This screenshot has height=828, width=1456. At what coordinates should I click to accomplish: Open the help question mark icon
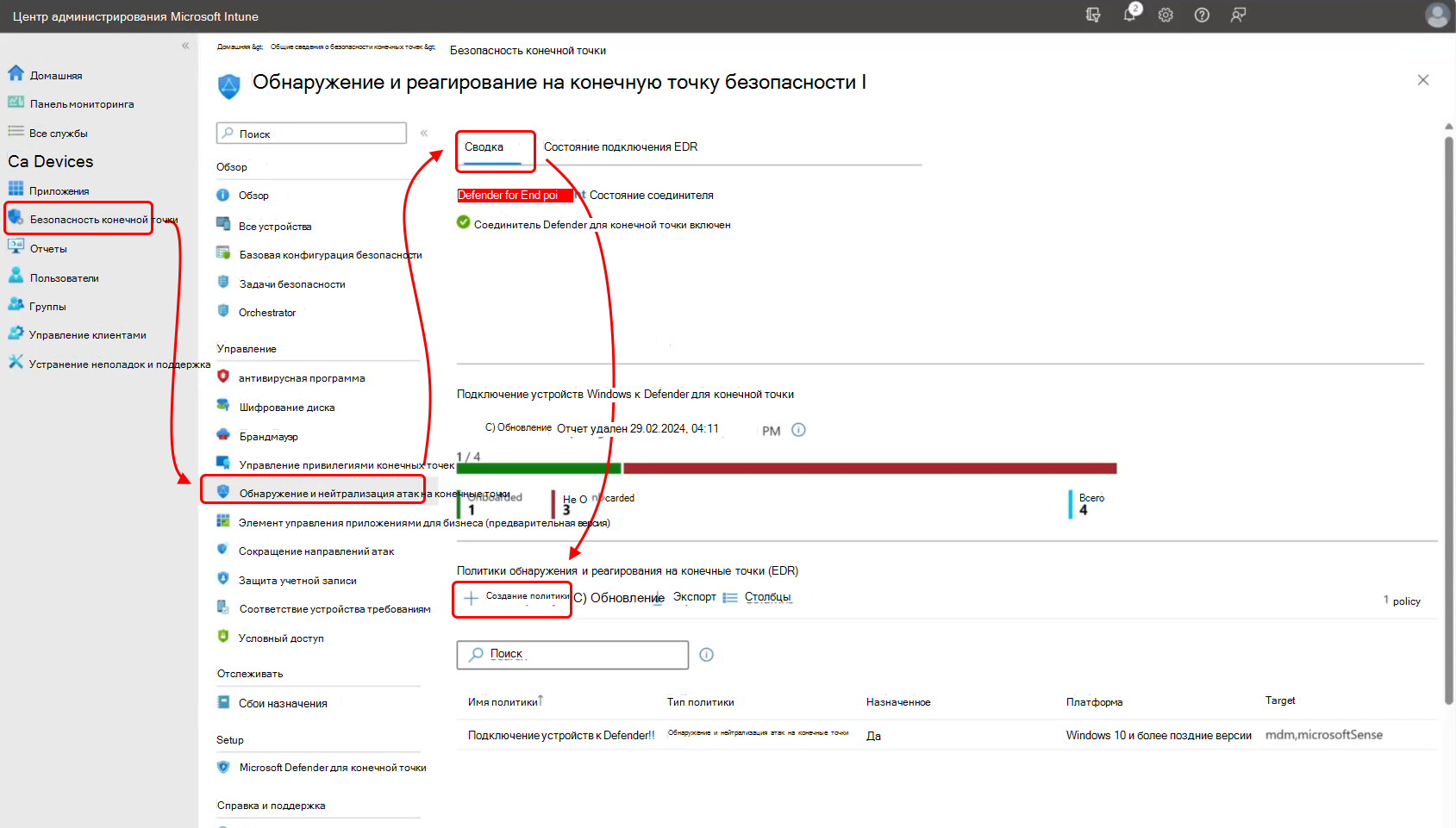[1202, 15]
